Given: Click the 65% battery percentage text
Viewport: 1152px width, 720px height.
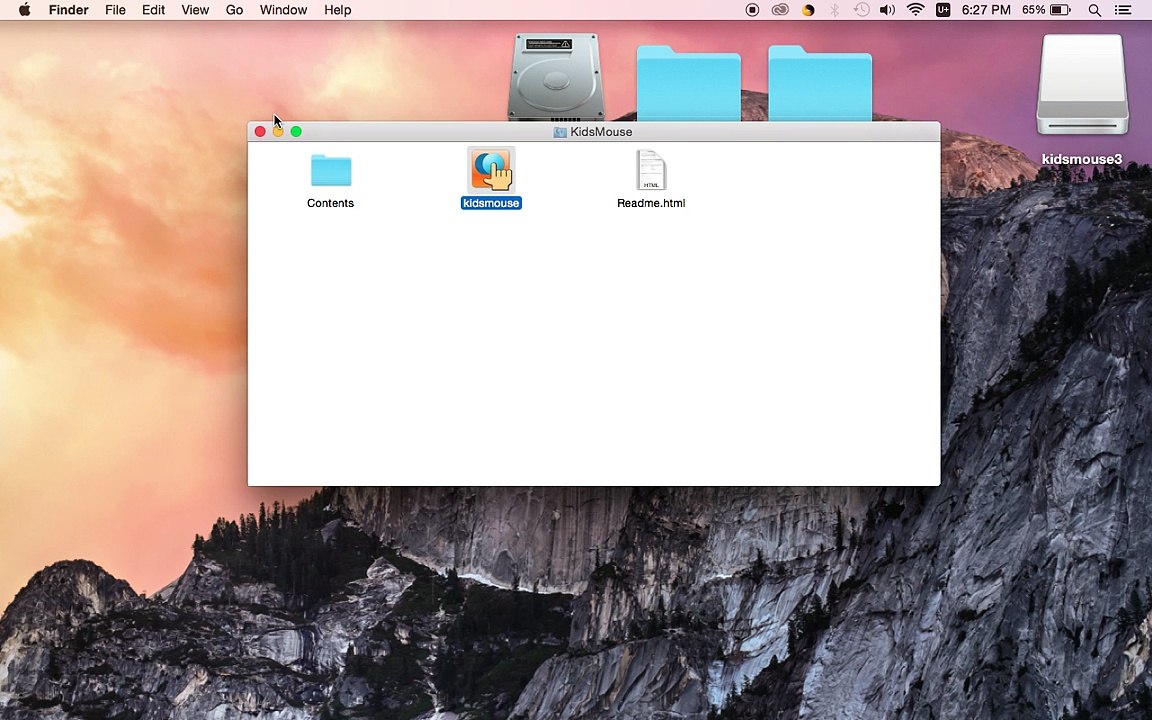Looking at the screenshot, I should pos(1033,10).
